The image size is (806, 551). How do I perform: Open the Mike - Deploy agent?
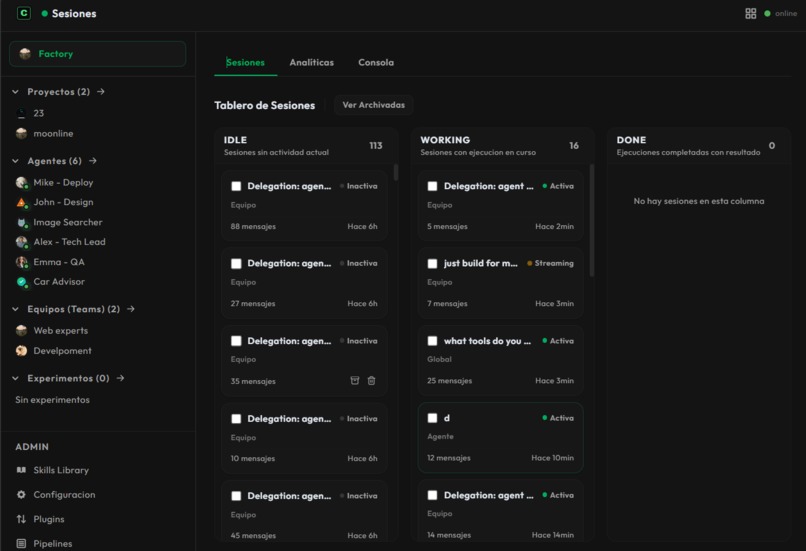(63, 182)
